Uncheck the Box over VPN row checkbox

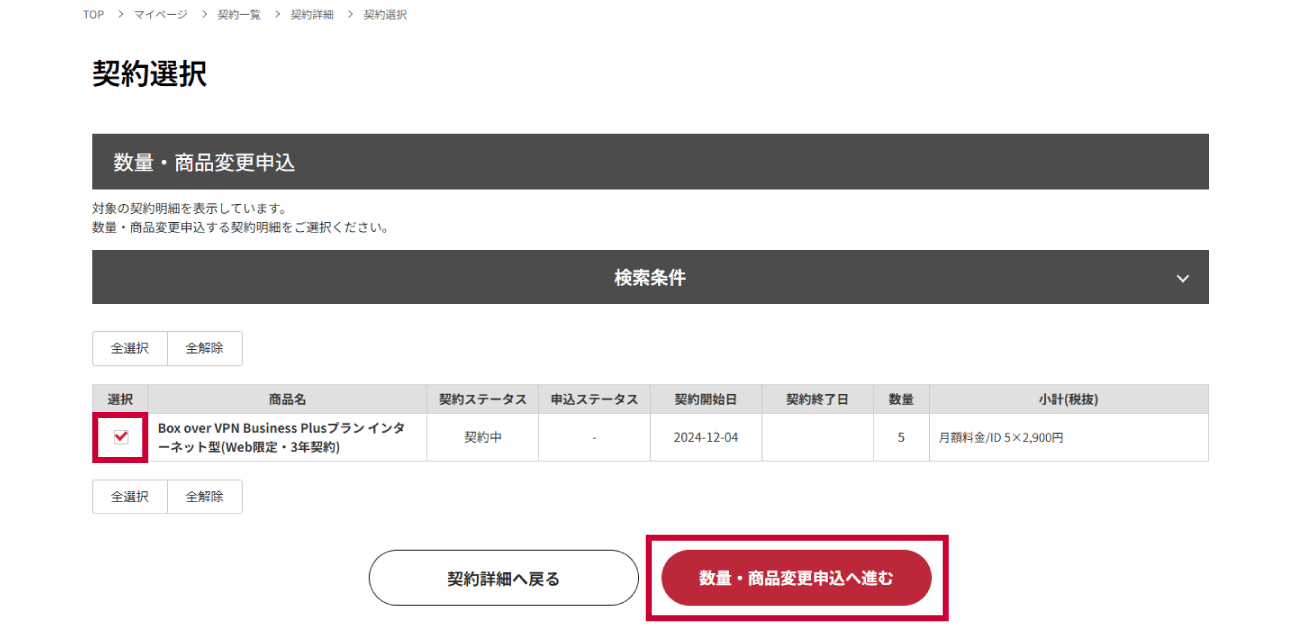coord(121,437)
